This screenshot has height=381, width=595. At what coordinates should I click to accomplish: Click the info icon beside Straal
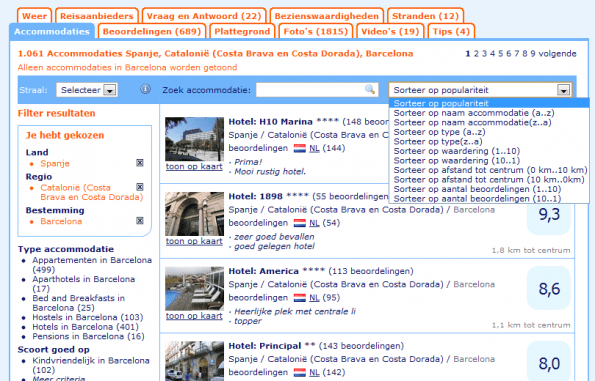[145, 89]
